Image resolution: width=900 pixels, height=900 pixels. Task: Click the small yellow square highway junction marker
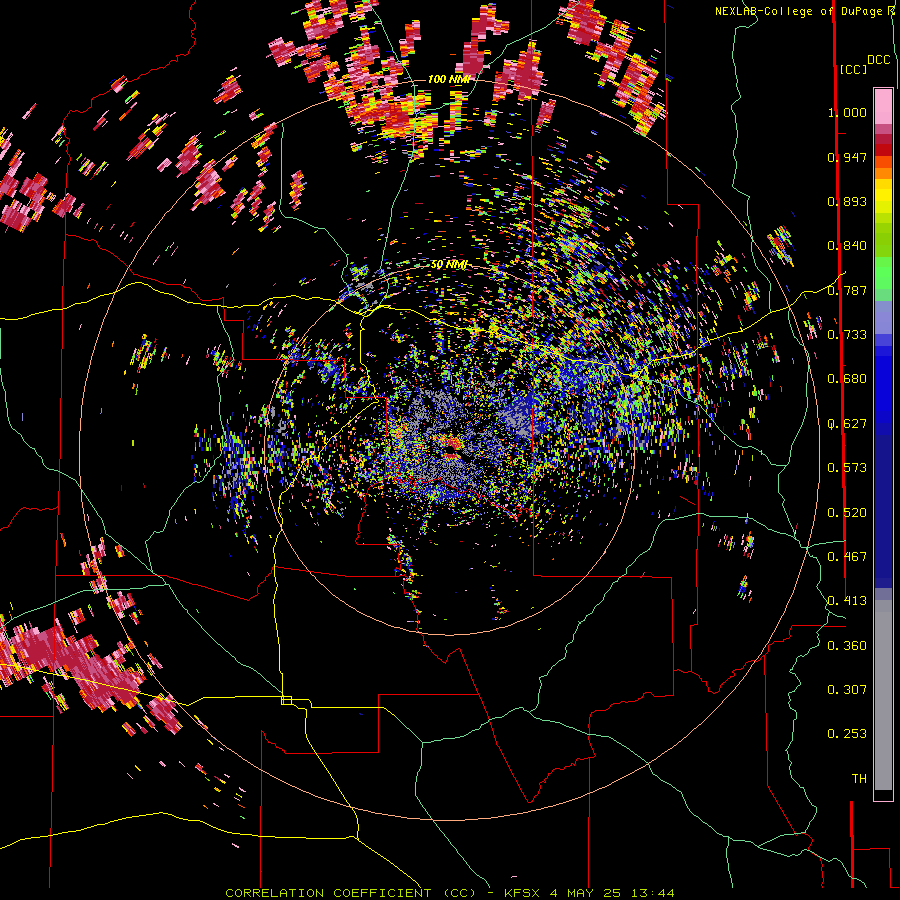coord(286,700)
